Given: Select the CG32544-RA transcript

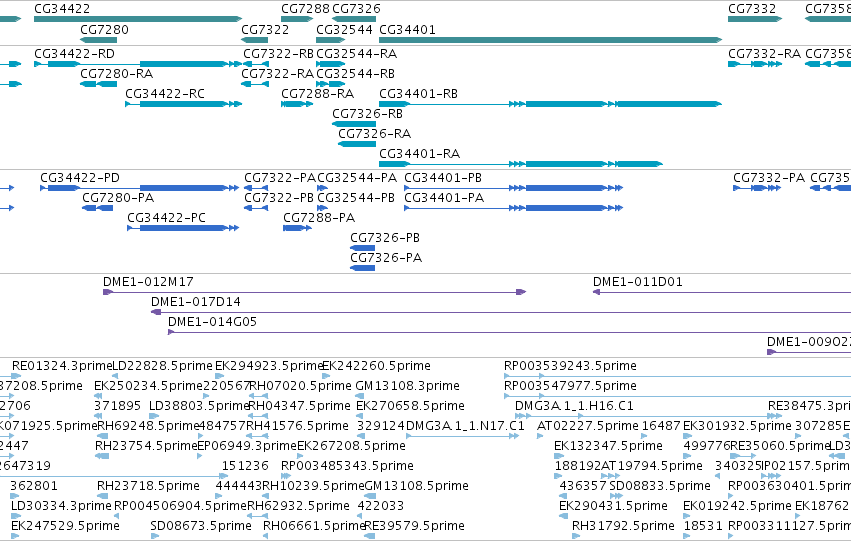Looking at the screenshot, I should [331, 64].
